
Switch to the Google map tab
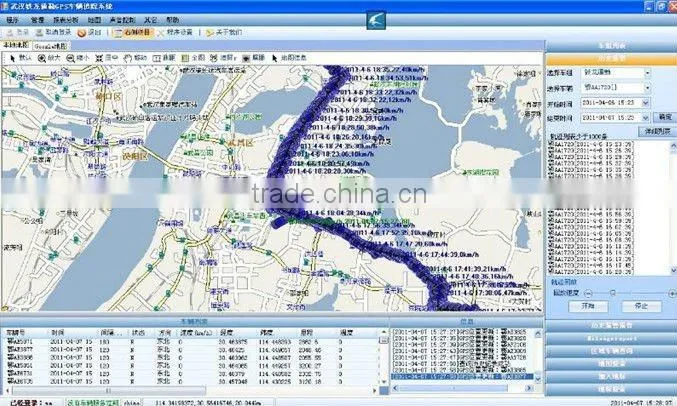click(51, 46)
